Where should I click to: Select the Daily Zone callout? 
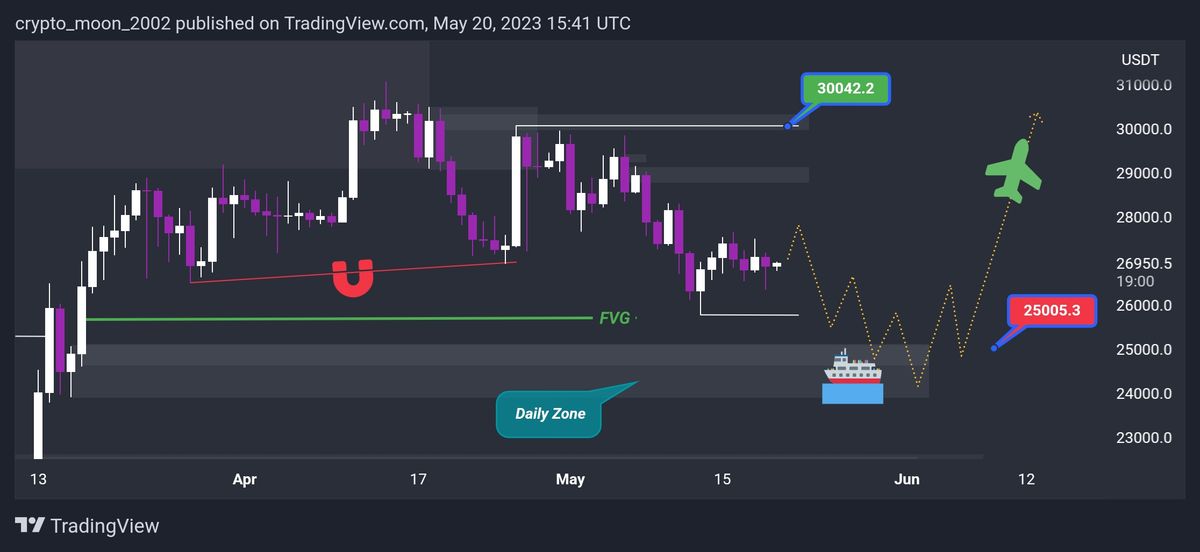tap(549, 413)
